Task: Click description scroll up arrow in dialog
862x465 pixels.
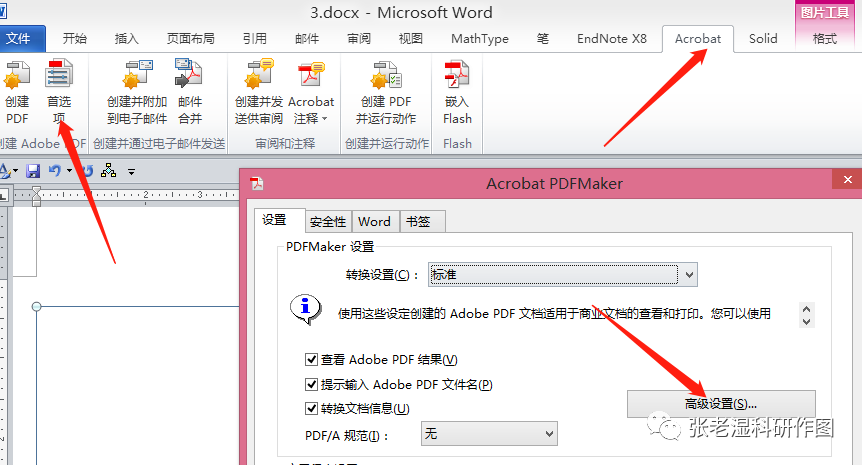Action: [x=806, y=309]
